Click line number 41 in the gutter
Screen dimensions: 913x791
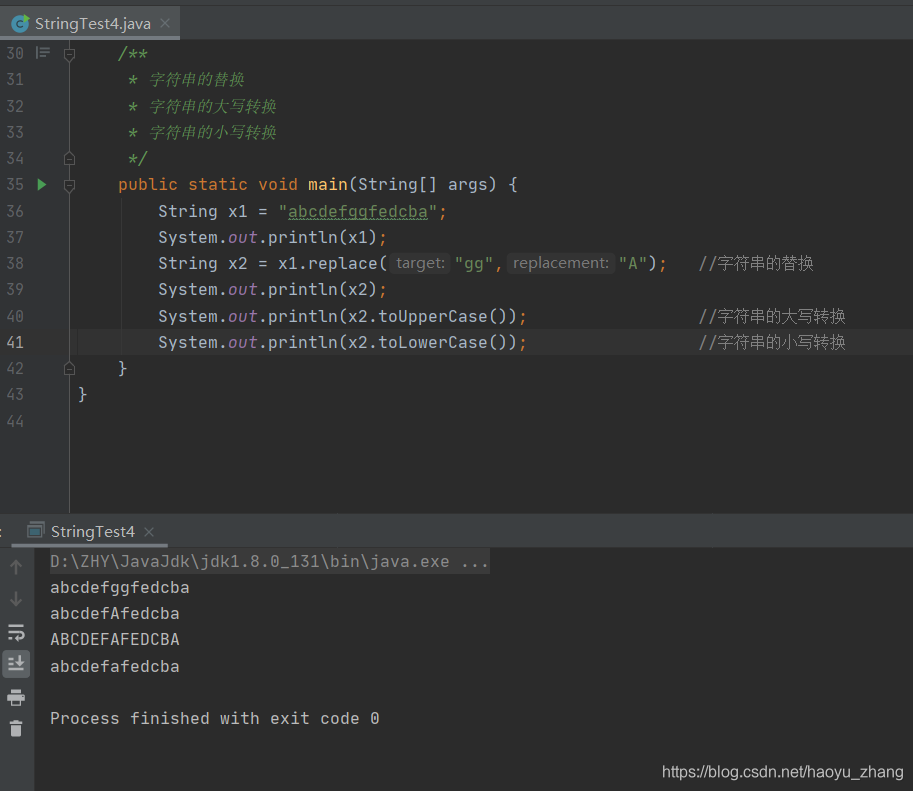[x=15, y=342]
